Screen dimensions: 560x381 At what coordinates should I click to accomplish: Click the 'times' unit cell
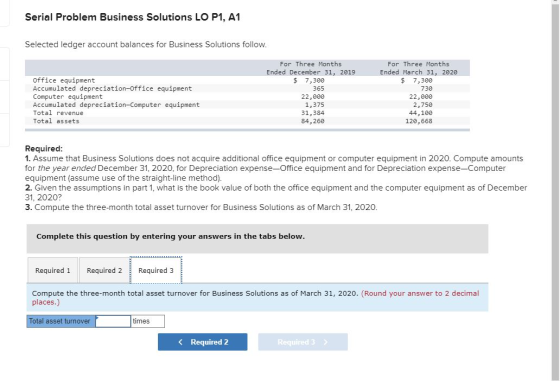(x=148, y=321)
